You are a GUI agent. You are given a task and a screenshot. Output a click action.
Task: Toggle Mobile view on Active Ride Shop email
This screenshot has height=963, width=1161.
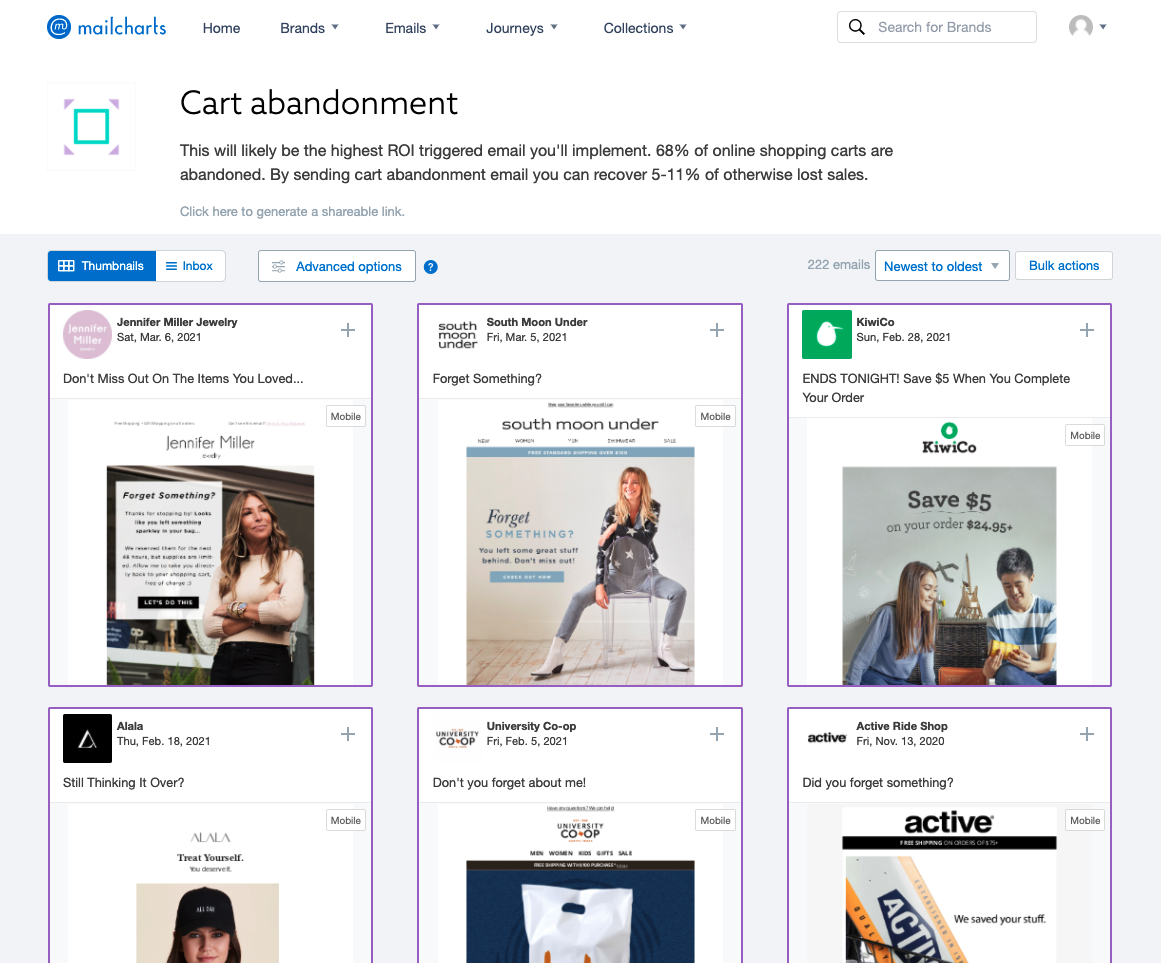click(x=1085, y=821)
